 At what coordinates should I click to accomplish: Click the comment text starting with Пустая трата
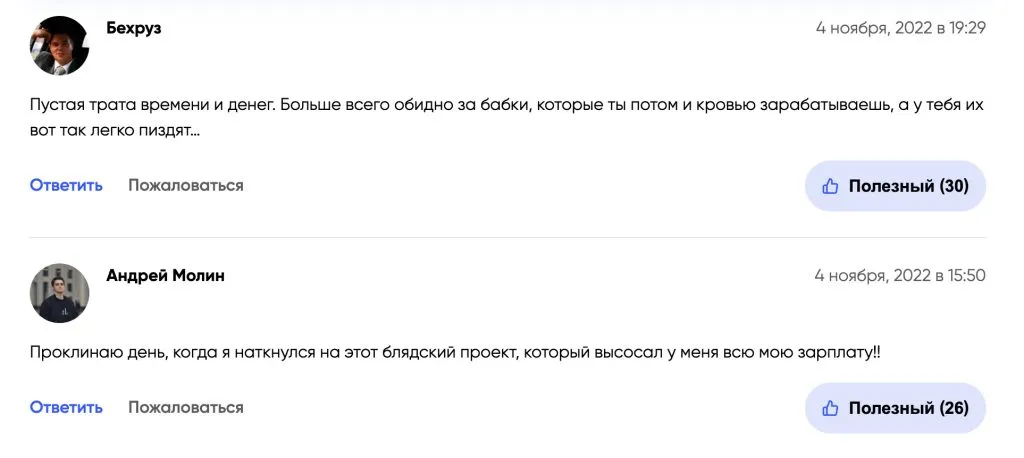(x=507, y=118)
